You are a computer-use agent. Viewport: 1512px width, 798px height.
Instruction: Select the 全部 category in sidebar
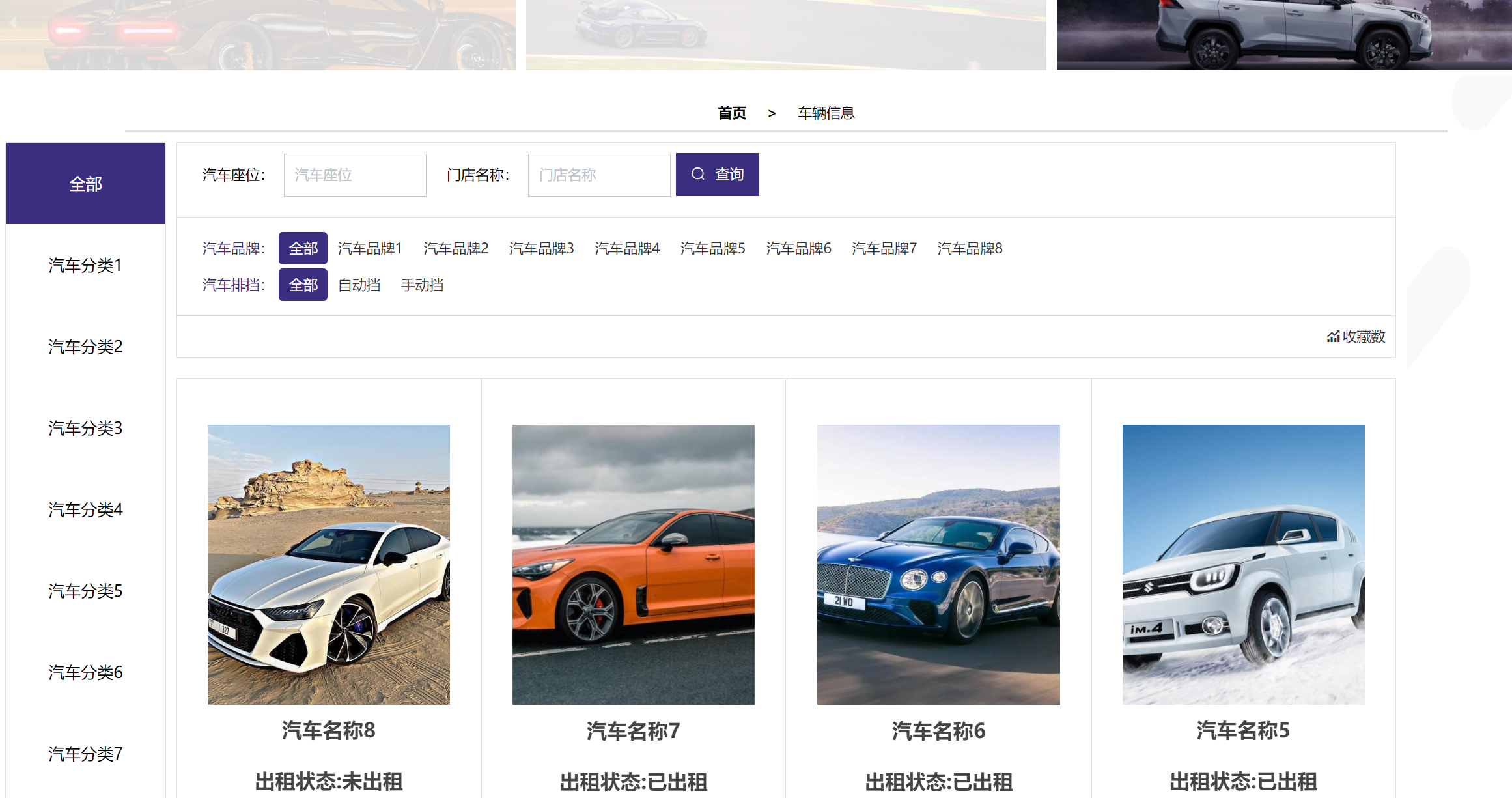[x=85, y=184]
